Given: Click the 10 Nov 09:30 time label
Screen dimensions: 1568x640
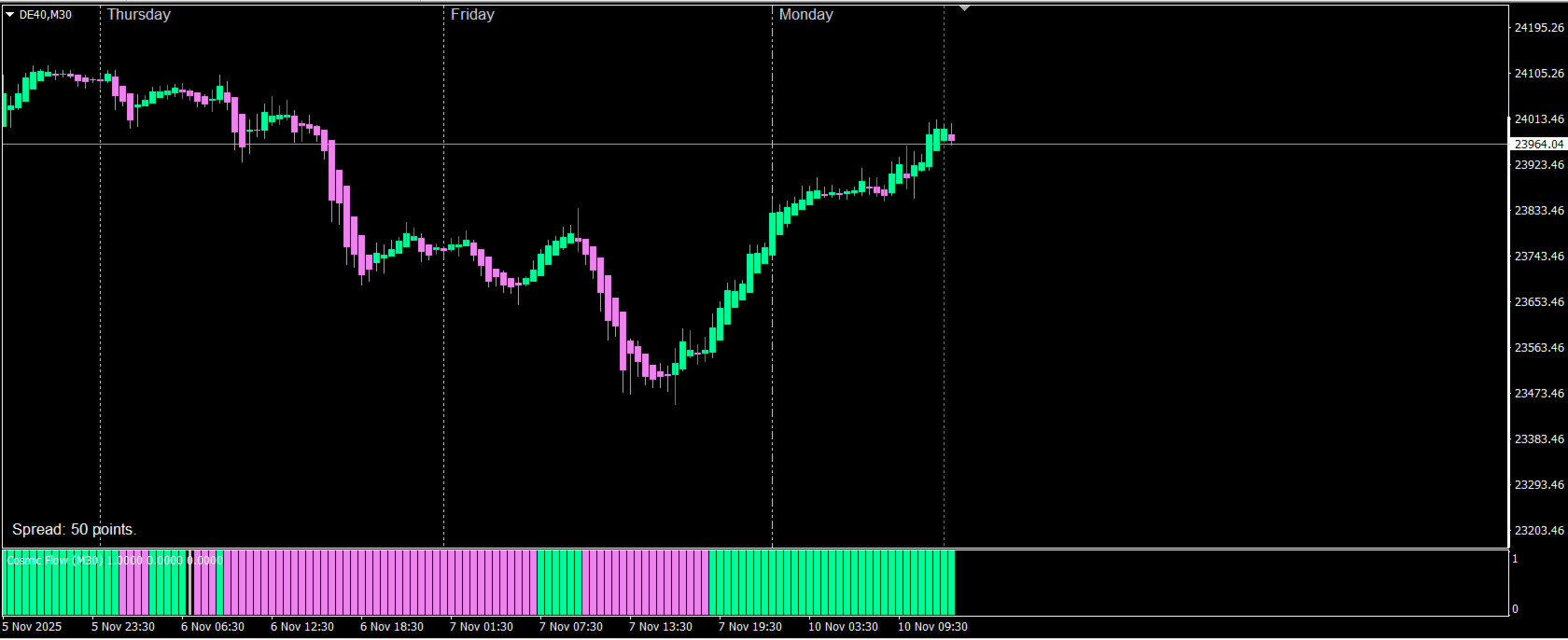Looking at the screenshot, I should [932, 627].
